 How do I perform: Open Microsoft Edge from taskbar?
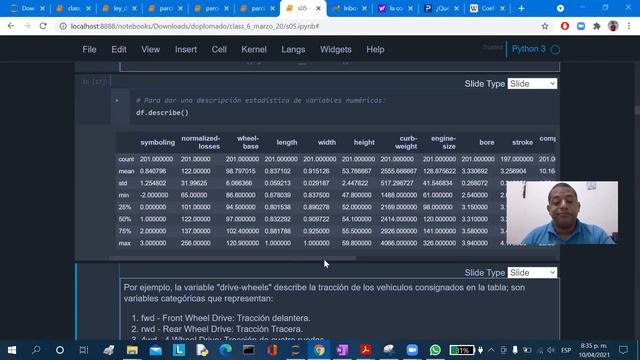(225, 350)
